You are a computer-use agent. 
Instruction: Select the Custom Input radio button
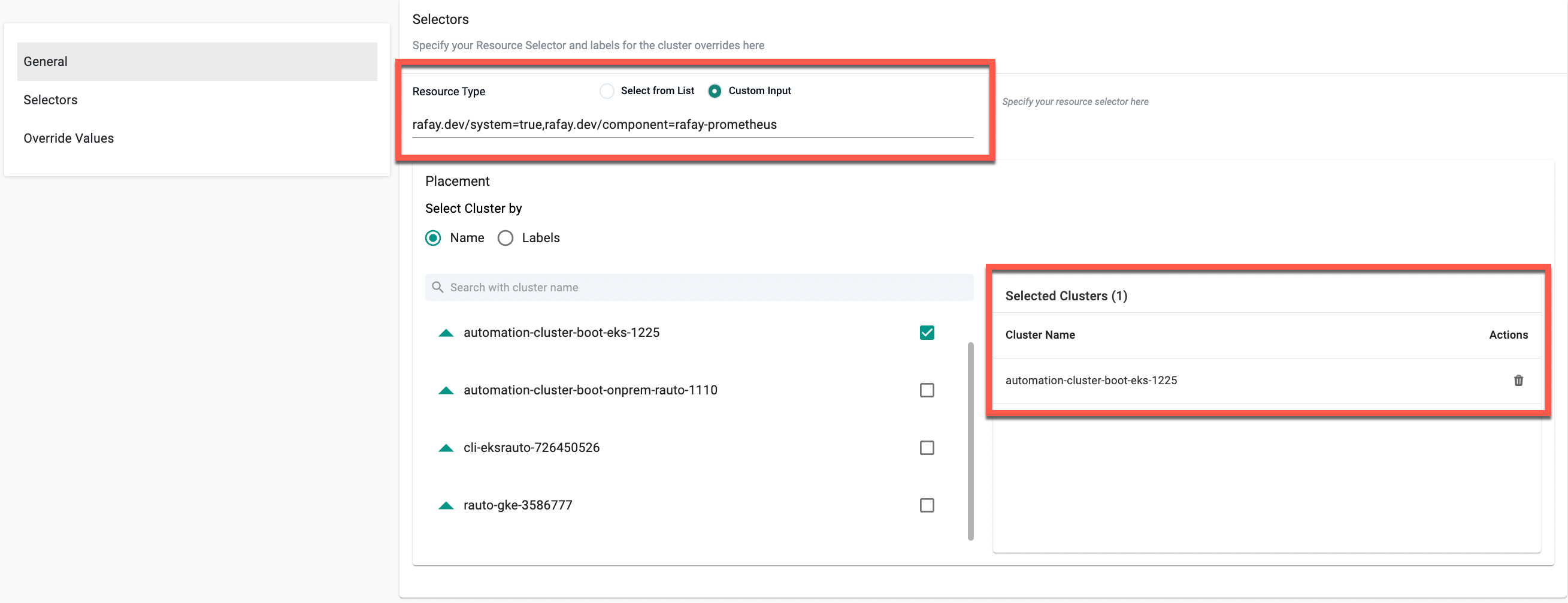[715, 91]
